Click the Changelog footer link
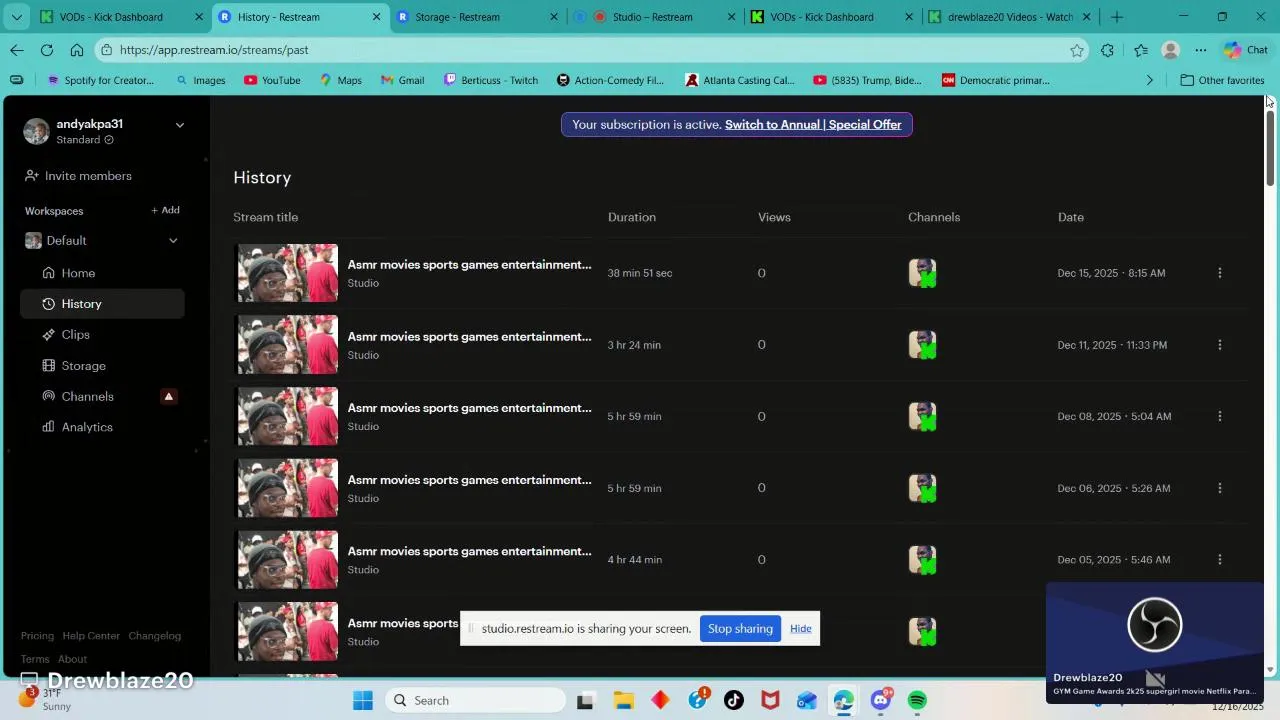 coord(154,636)
